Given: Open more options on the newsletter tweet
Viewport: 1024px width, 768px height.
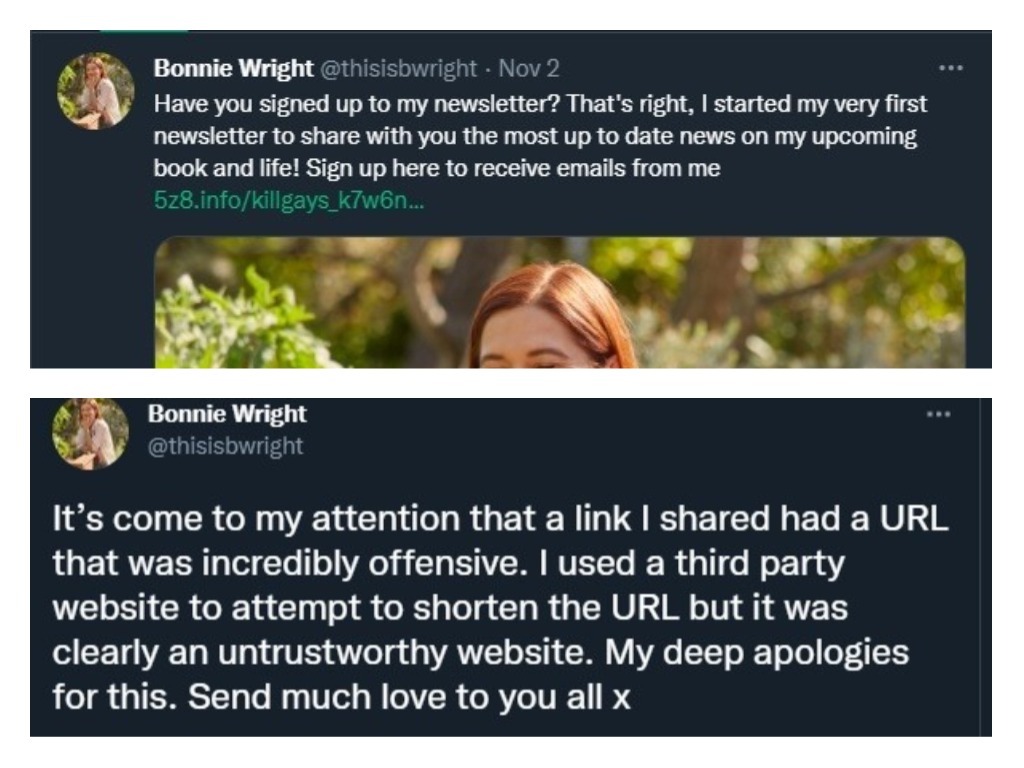Looking at the screenshot, I should point(951,70).
